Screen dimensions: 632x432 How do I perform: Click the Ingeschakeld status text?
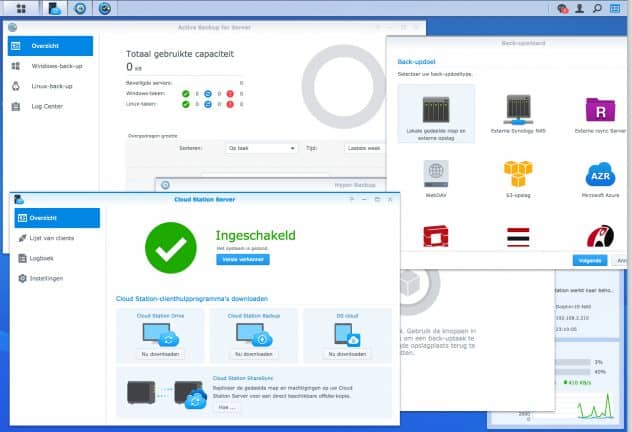(256, 235)
